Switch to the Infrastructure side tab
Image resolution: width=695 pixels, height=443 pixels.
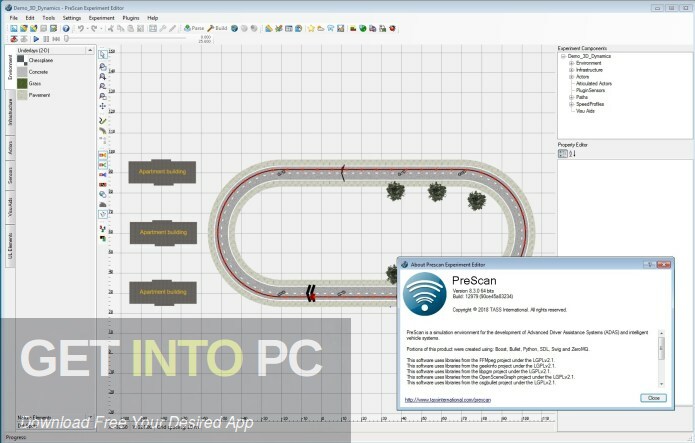(x=10, y=112)
